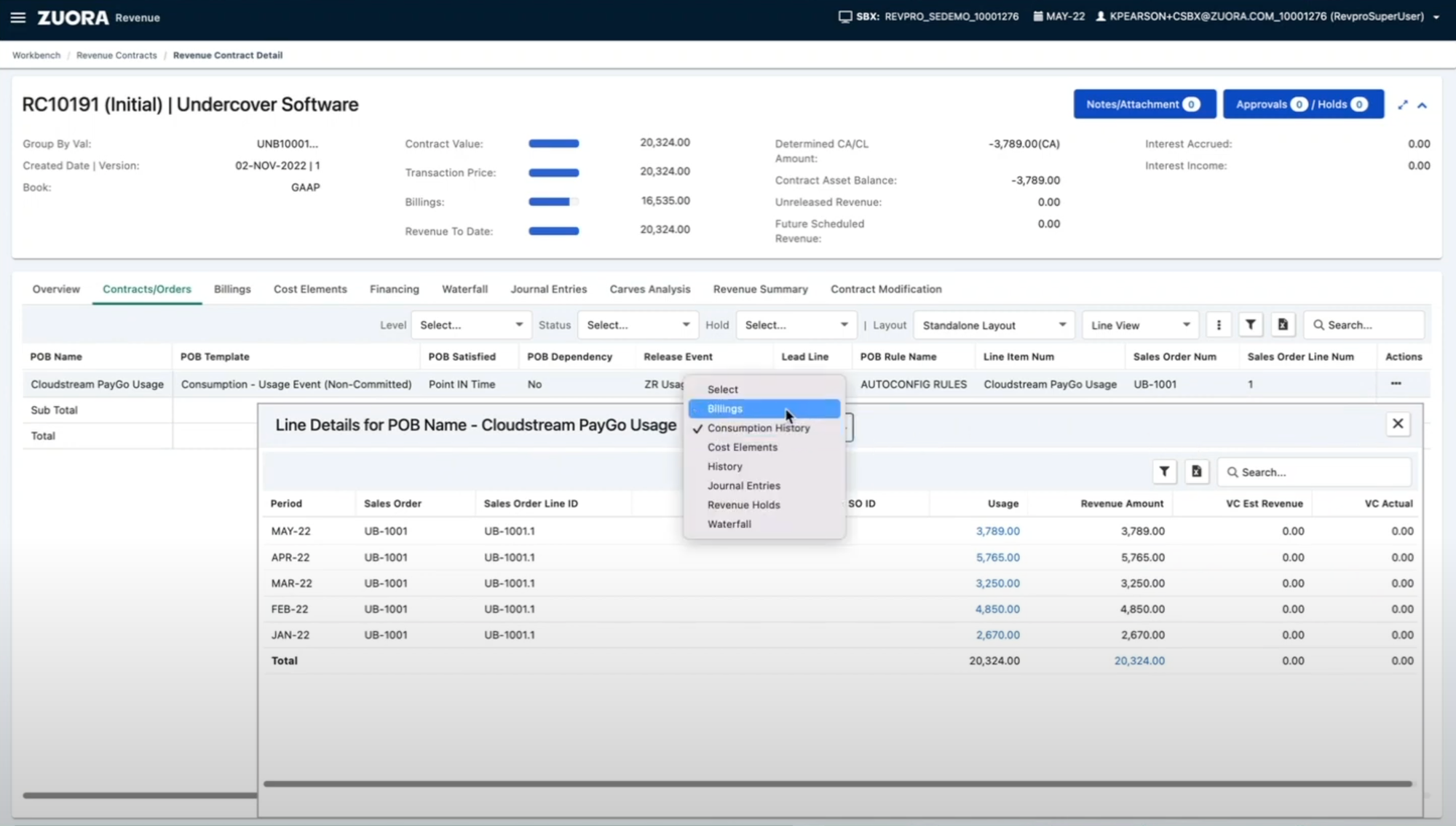Open the 3,789.00 usage link for MAY-22
Image resolution: width=1456 pixels, height=826 pixels.
[997, 531]
